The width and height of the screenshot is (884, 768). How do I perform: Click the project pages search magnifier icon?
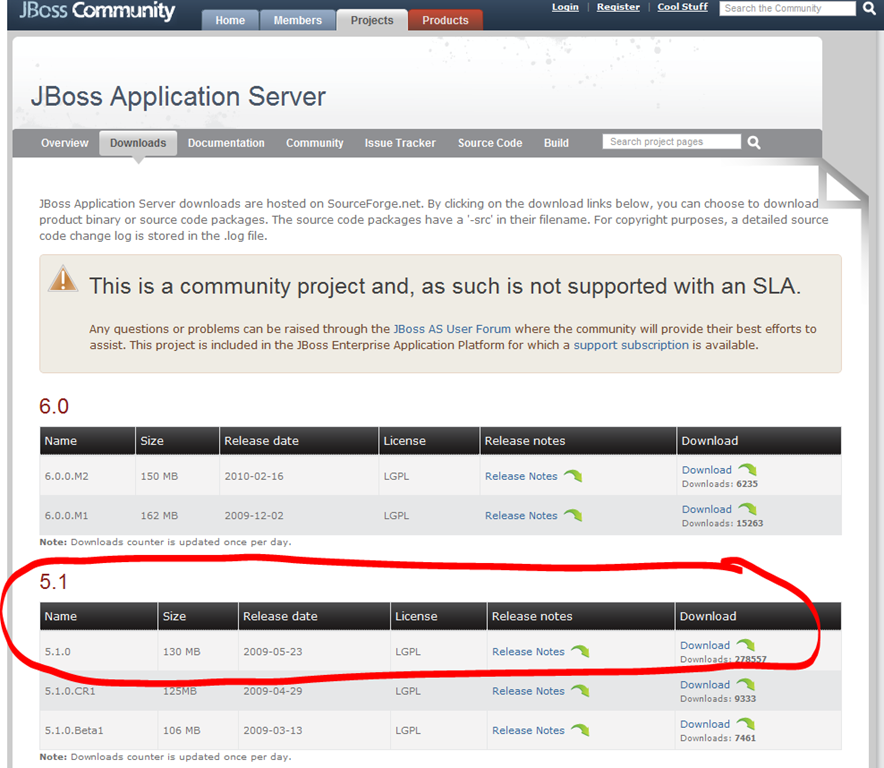coord(754,143)
